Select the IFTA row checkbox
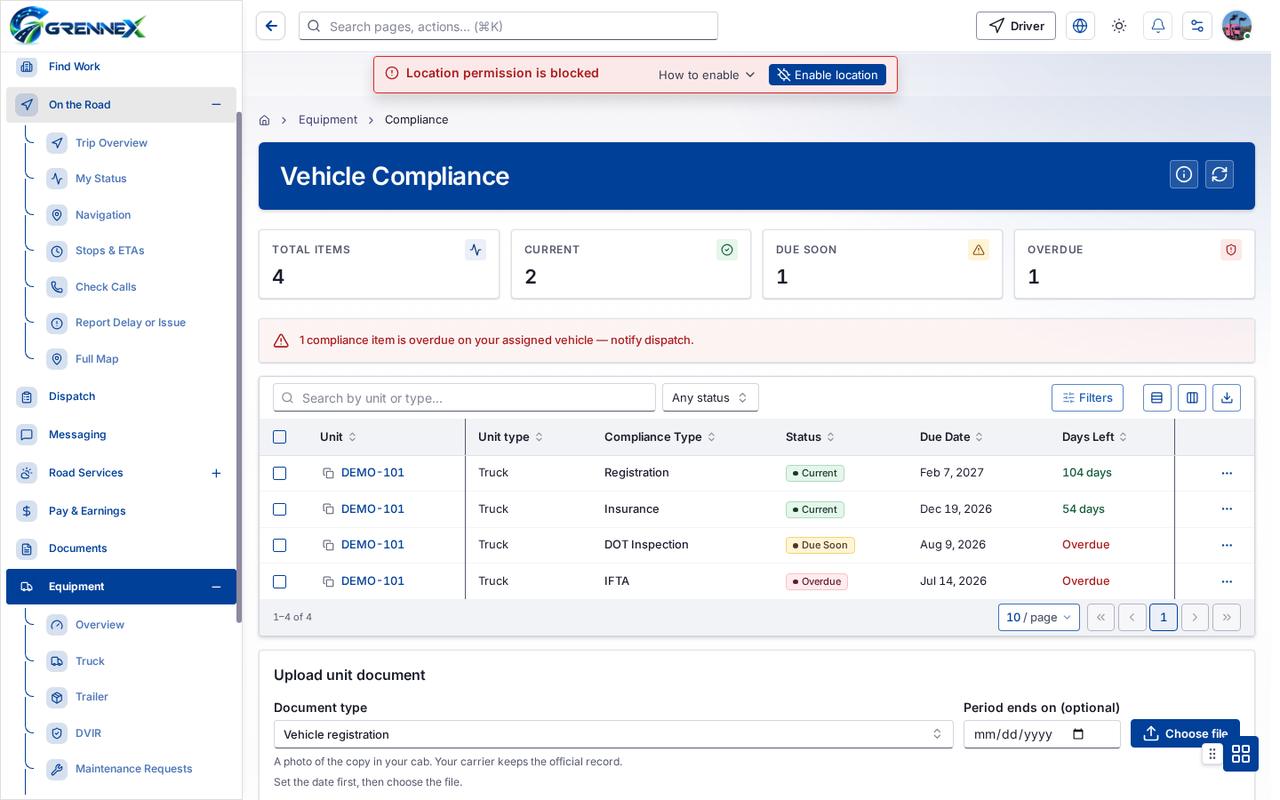This screenshot has width=1280, height=800. click(x=280, y=581)
